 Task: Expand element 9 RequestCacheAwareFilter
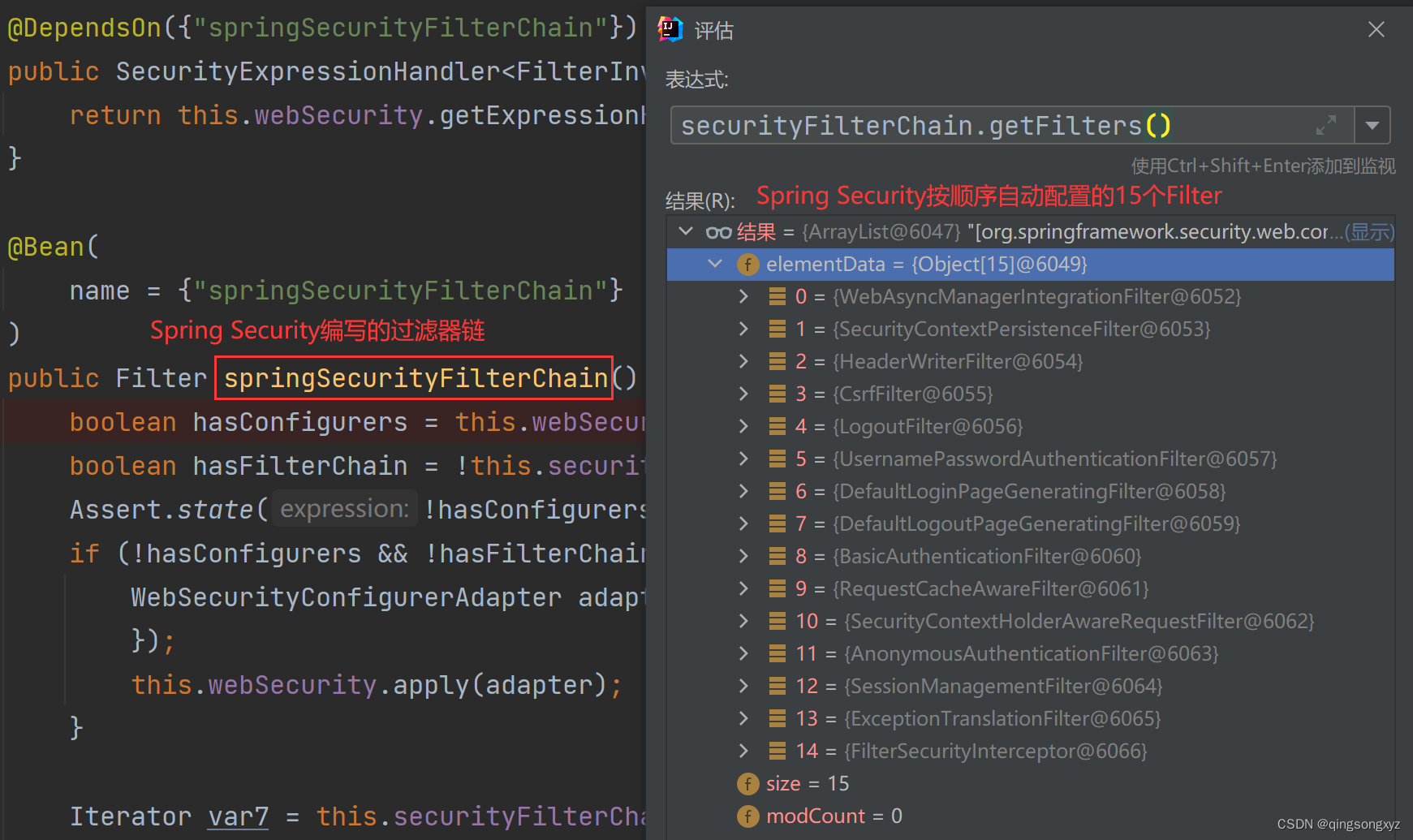point(743,588)
